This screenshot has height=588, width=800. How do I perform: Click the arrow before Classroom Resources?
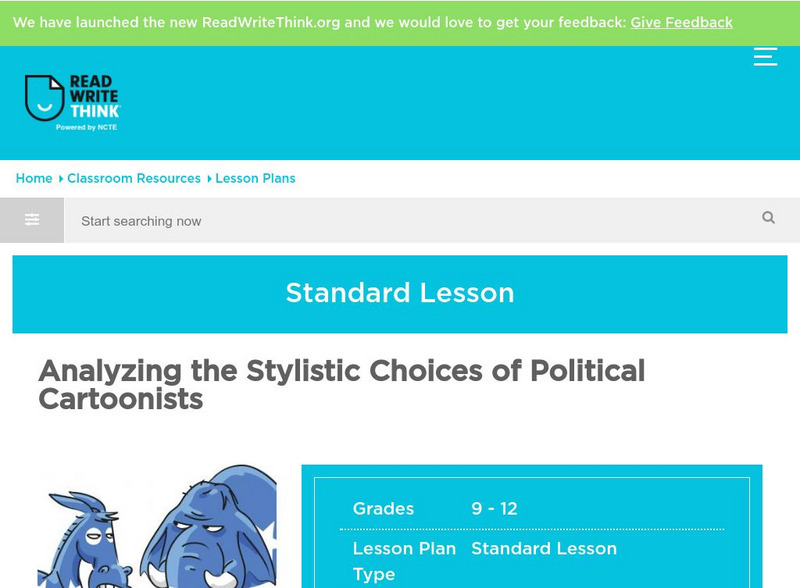(61, 179)
